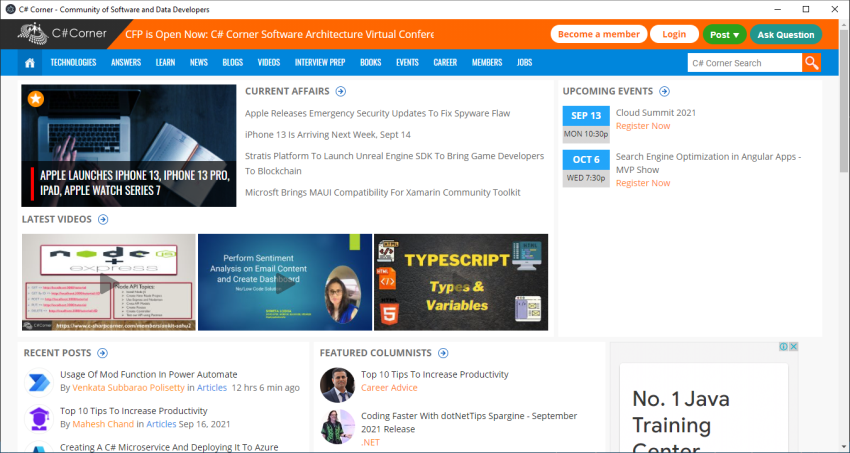Open the Jobs menu item
Viewport: 850px width, 453px height.
524,63
